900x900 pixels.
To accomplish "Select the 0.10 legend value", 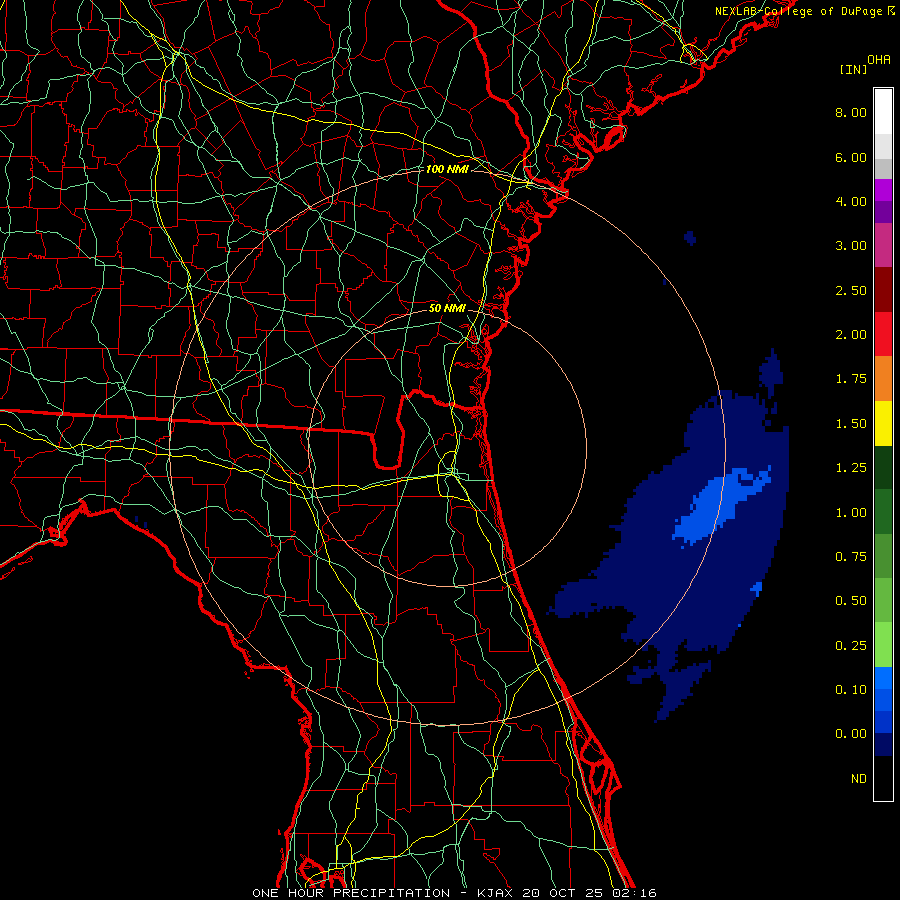I will (851, 690).
